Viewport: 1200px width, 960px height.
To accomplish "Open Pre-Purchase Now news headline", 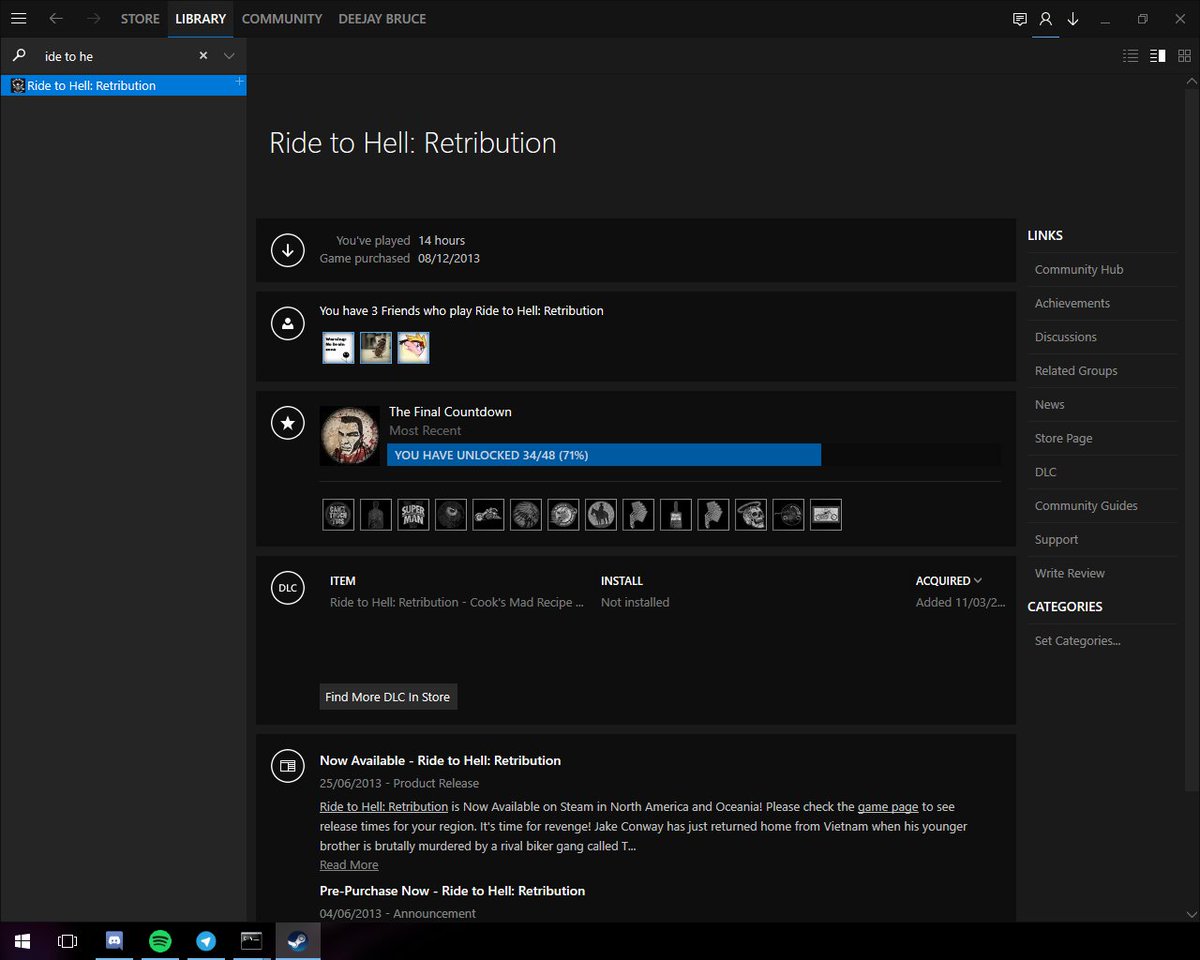I will point(452,890).
